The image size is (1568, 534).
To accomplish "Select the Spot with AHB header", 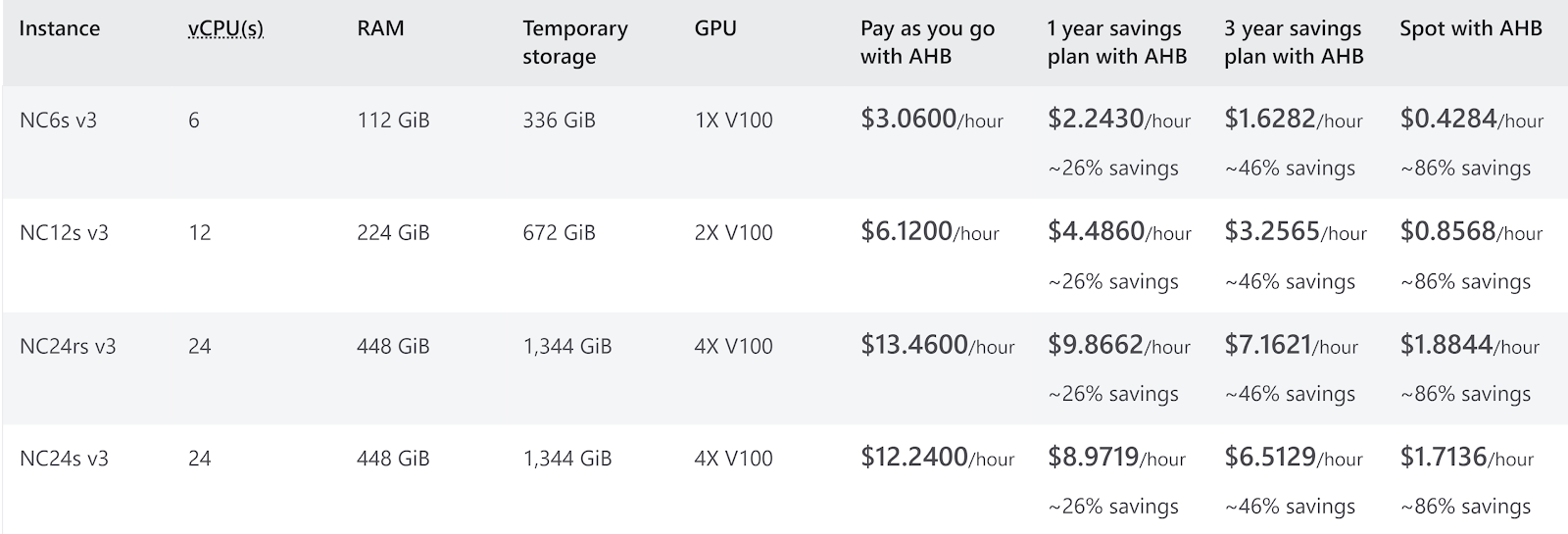I will tap(1471, 28).
